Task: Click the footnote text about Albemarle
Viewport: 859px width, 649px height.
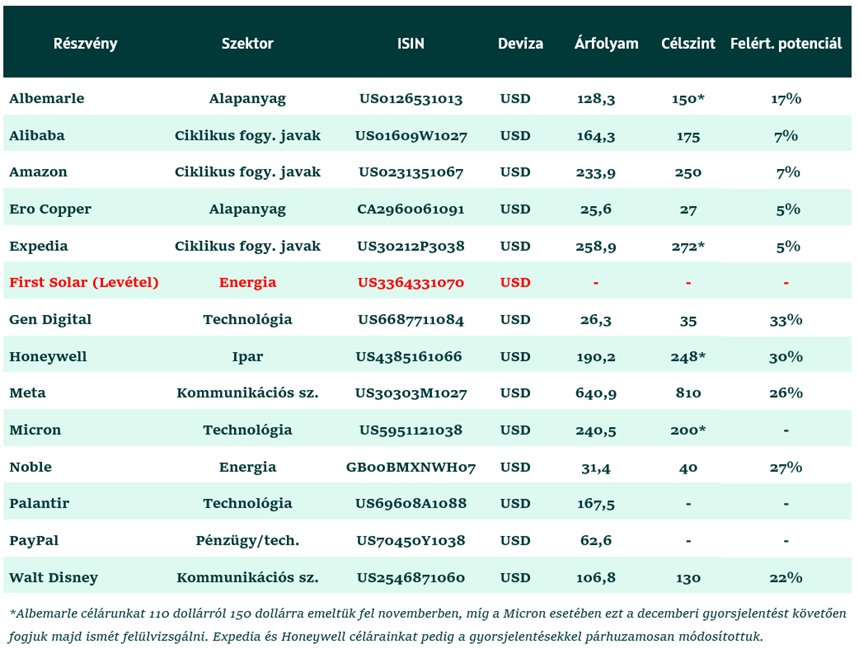Action: coord(428,614)
